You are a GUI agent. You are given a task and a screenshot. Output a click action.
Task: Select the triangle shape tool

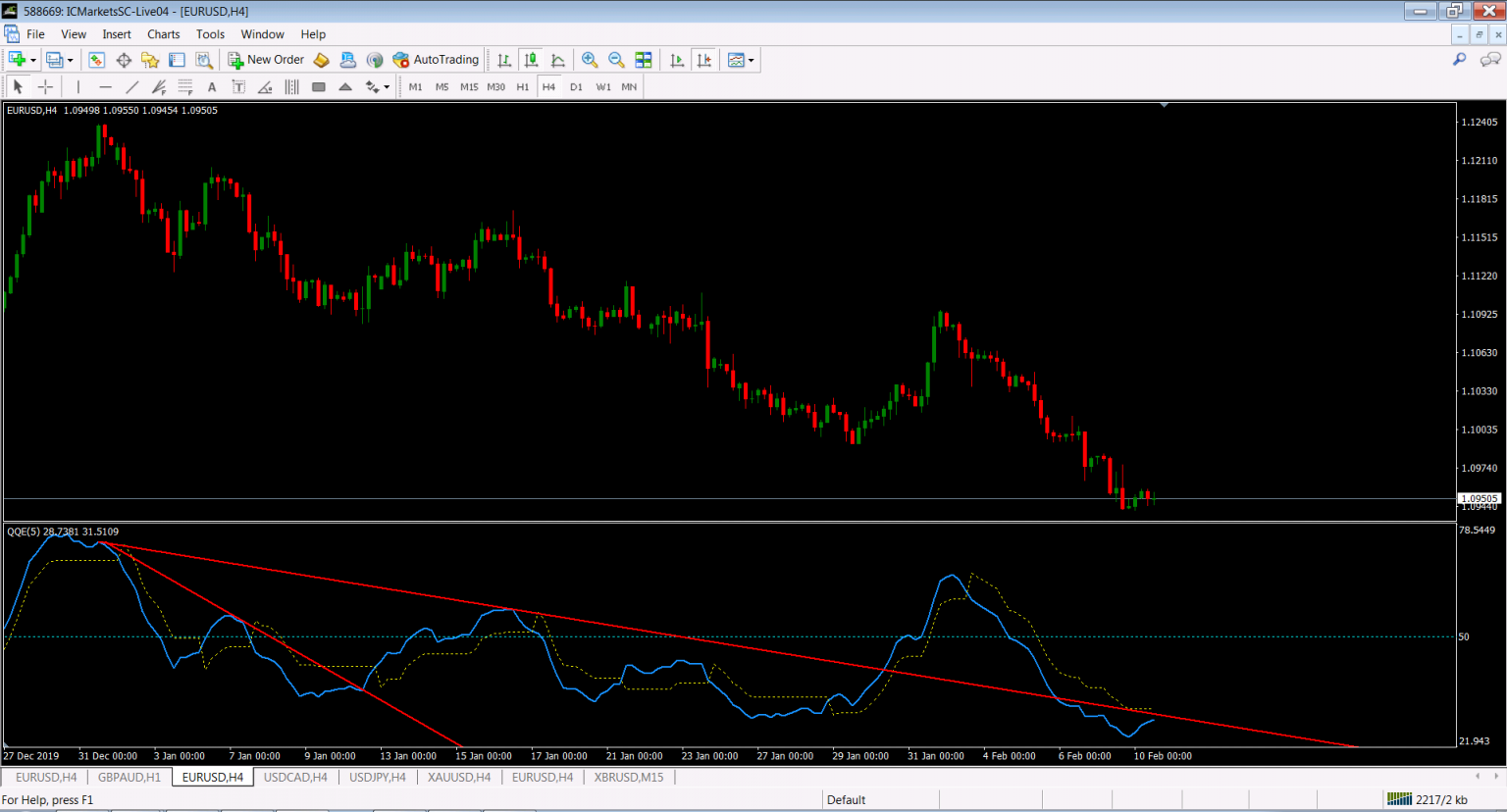(345, 87)
